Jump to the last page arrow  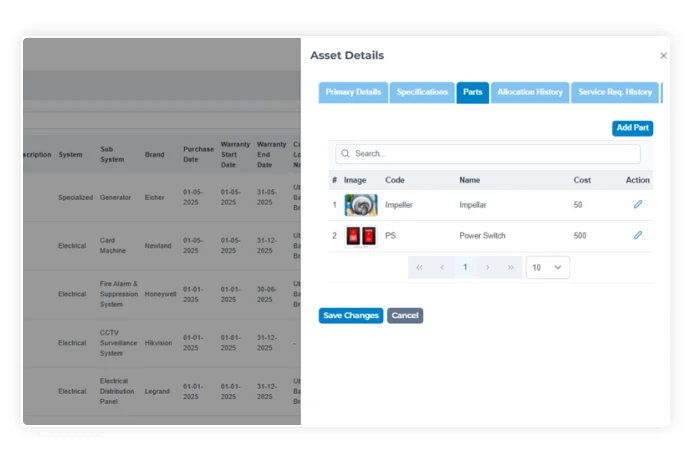[x=510, y=268]
